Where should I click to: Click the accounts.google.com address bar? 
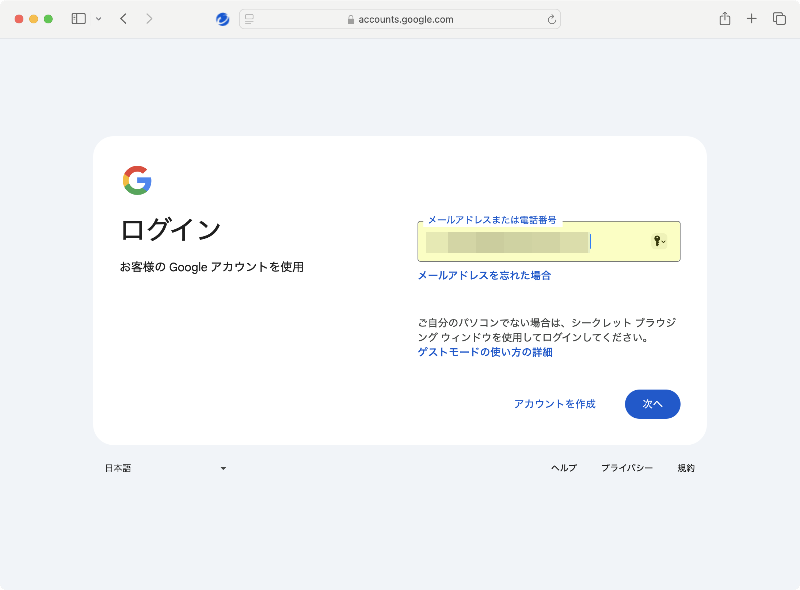(400, 19)
